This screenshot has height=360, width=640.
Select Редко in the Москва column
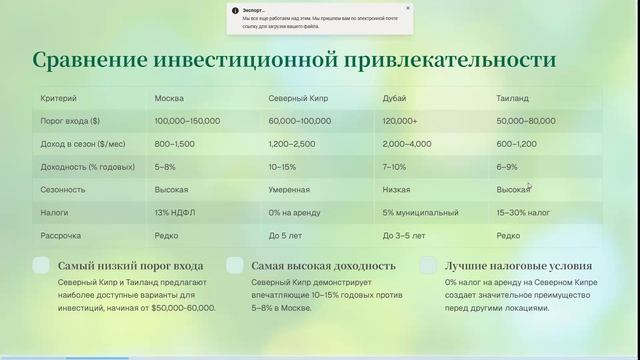click(x=166, y=236)
